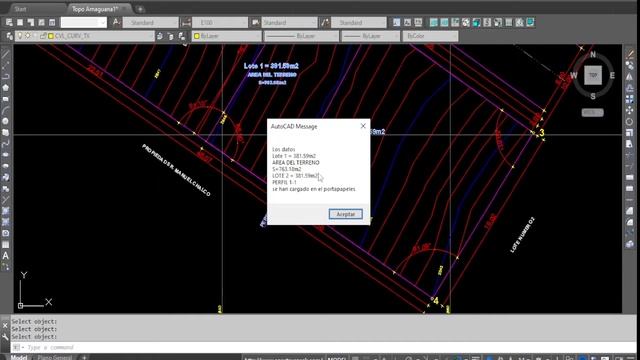640x360 pixels.
Task: Click Make Object's Layer Current icon
Action: 160,36
